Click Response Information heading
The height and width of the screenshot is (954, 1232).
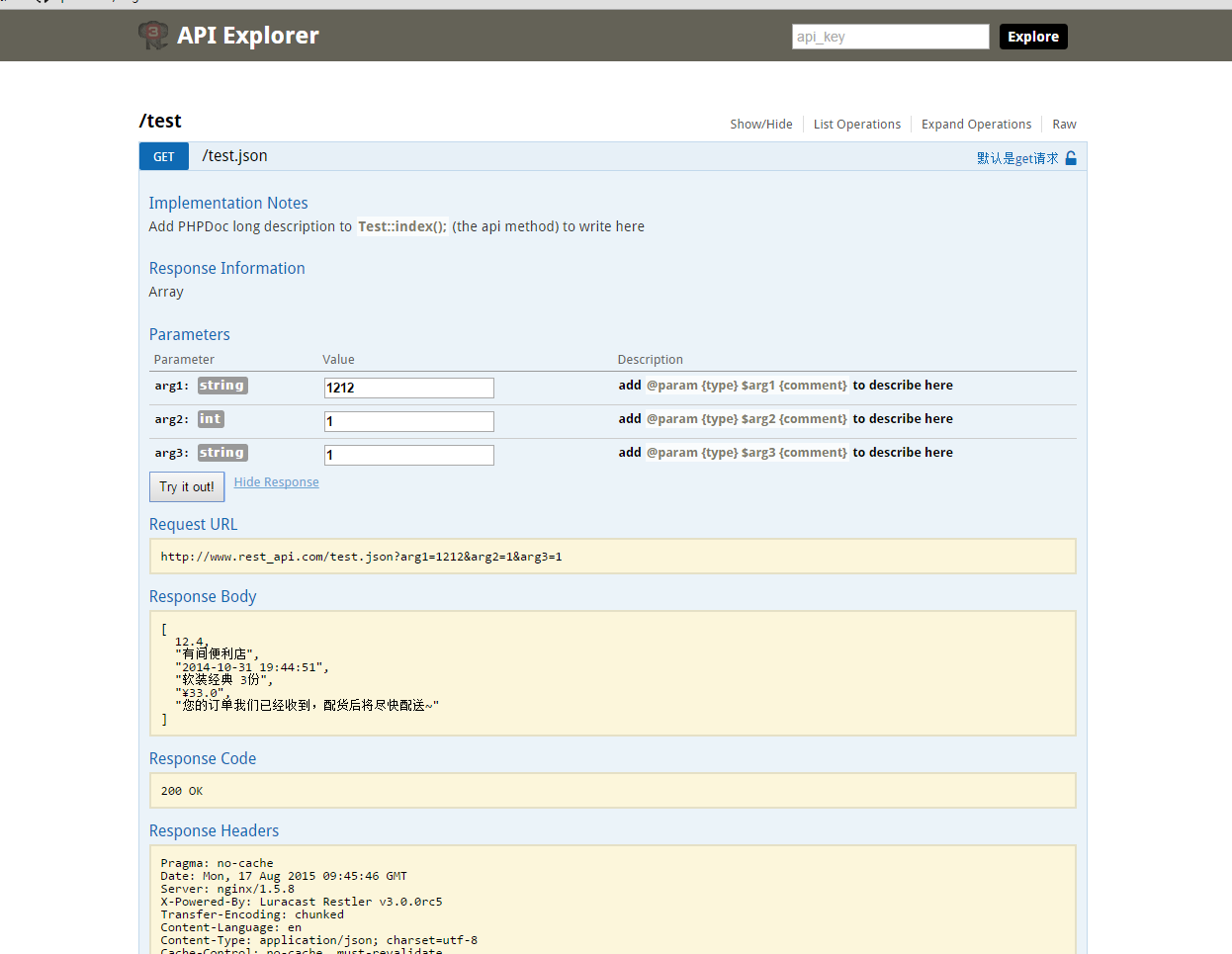coord(227,268)
